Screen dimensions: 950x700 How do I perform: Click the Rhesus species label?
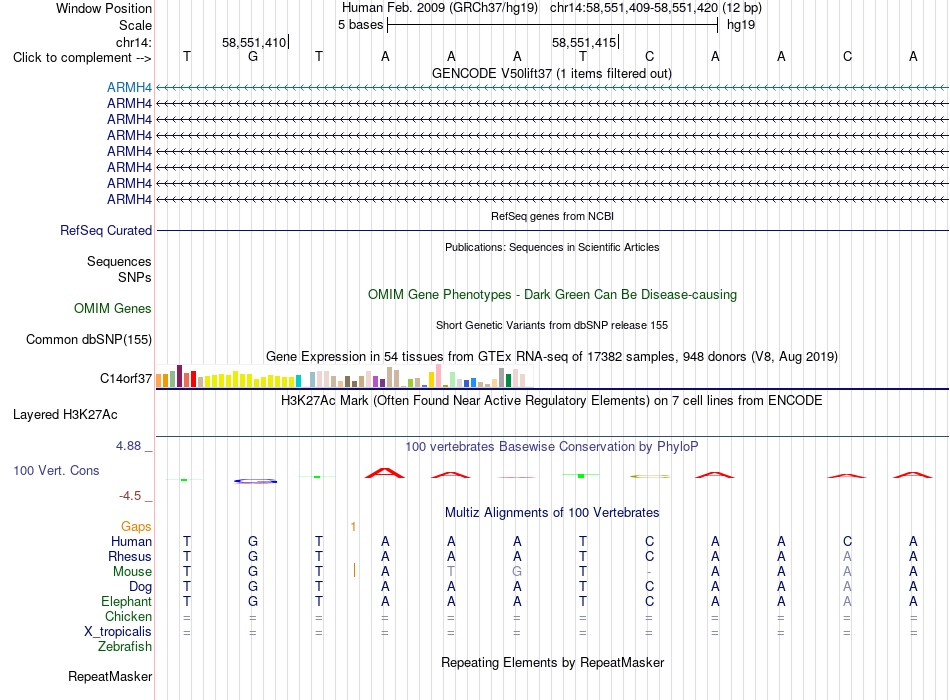point(130,556)
